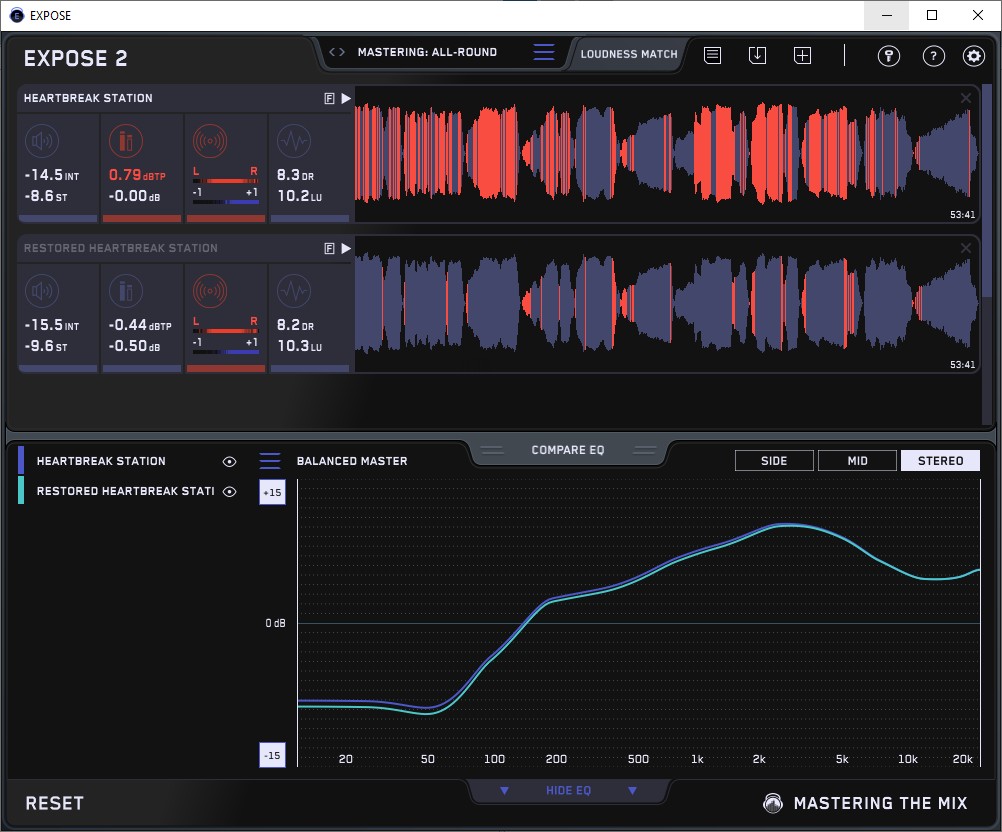Play the Heartbreak Station track
Viewport: 1002px width, 832px height.
[346, 98]
